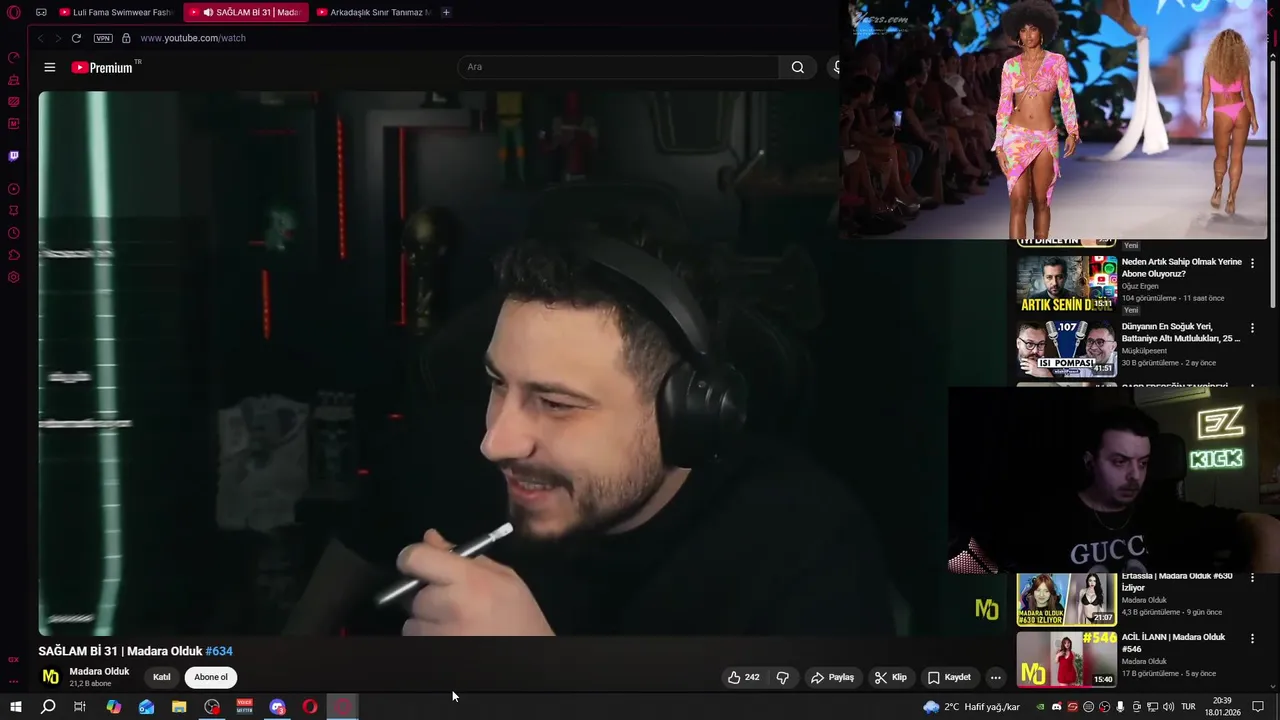
Task: Open the Windows Start menu
Action: (15, 707)
